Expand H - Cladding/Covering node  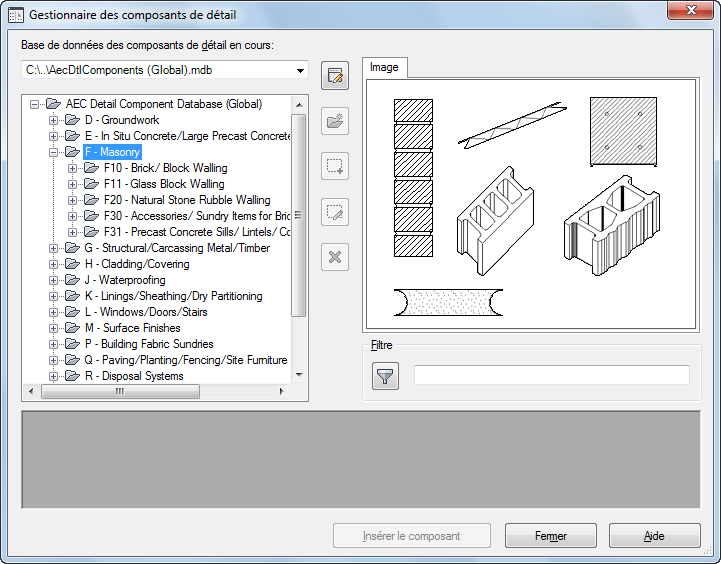[53, 264]
